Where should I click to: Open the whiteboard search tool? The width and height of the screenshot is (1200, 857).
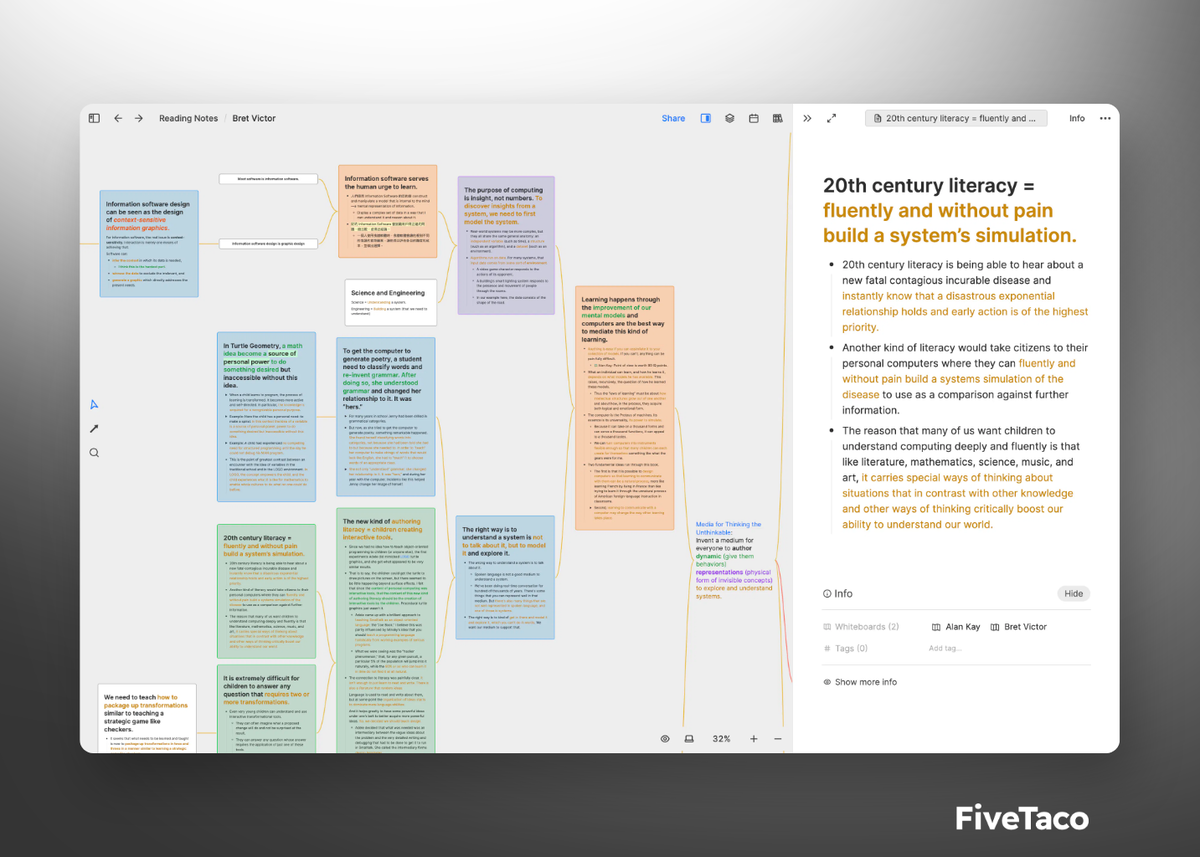(x=94, y=453)
